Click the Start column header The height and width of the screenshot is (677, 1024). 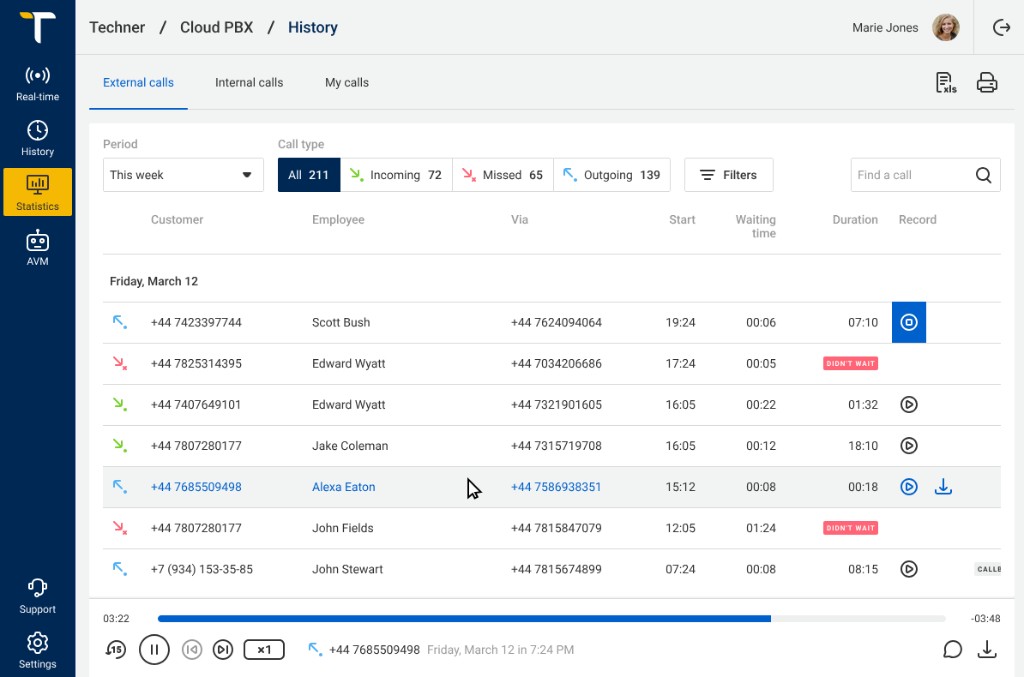click(682, 220)
